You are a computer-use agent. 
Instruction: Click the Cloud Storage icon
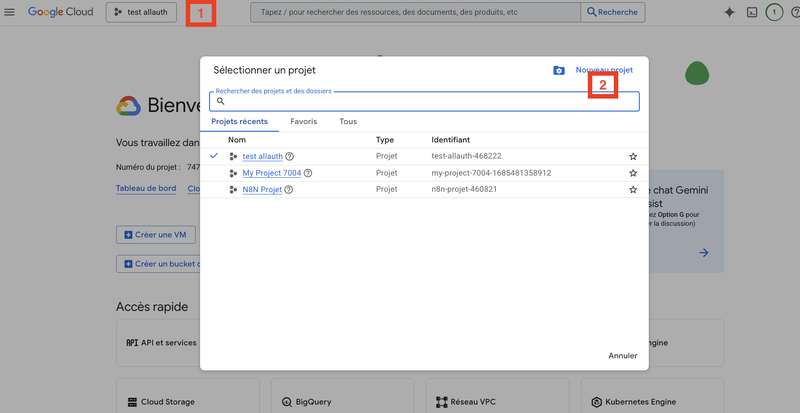pos(132,402)
